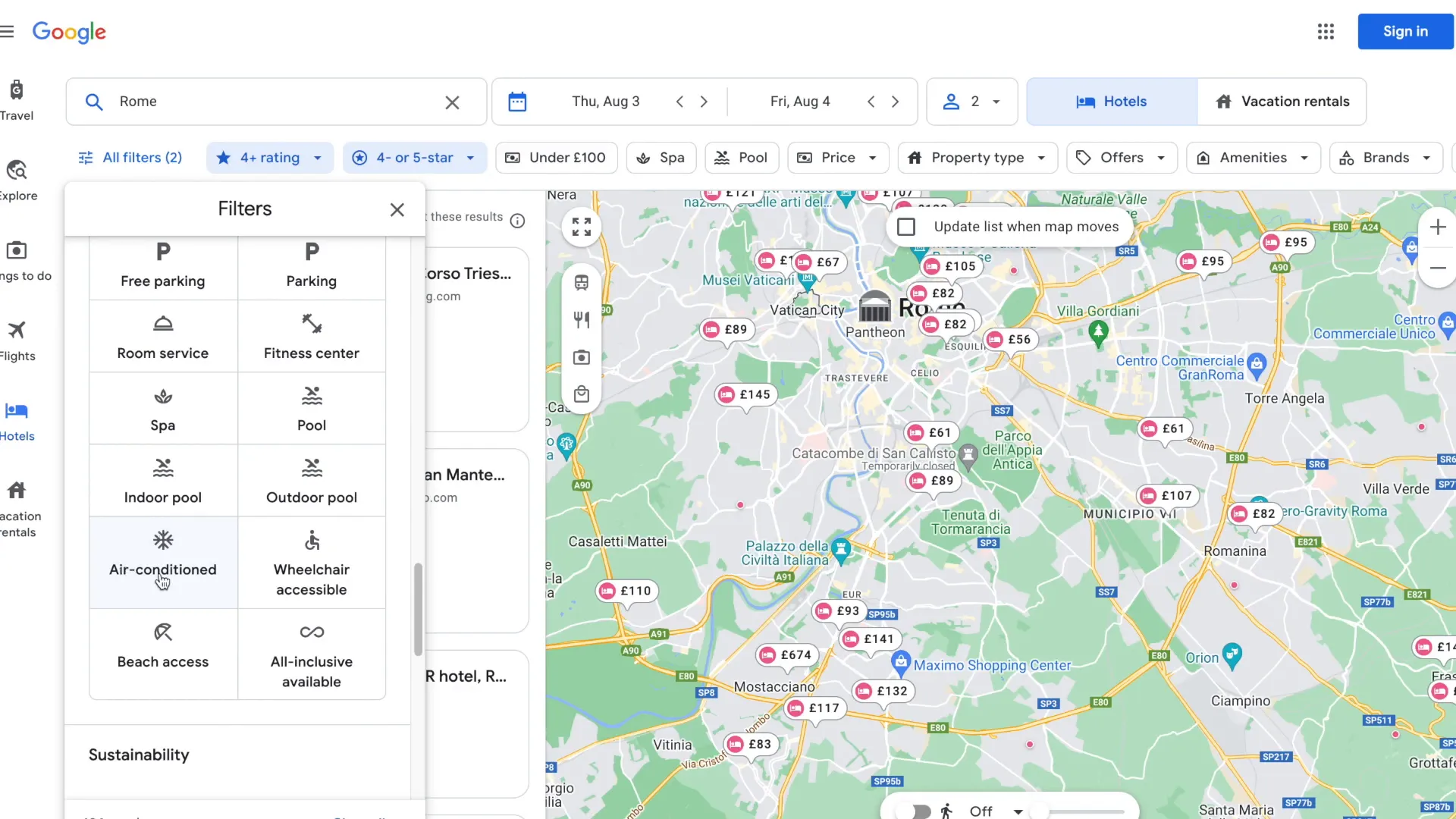The image size is (1456, 819).
Task: Open Hotels in left sidebar
Action: pos(17,422)
